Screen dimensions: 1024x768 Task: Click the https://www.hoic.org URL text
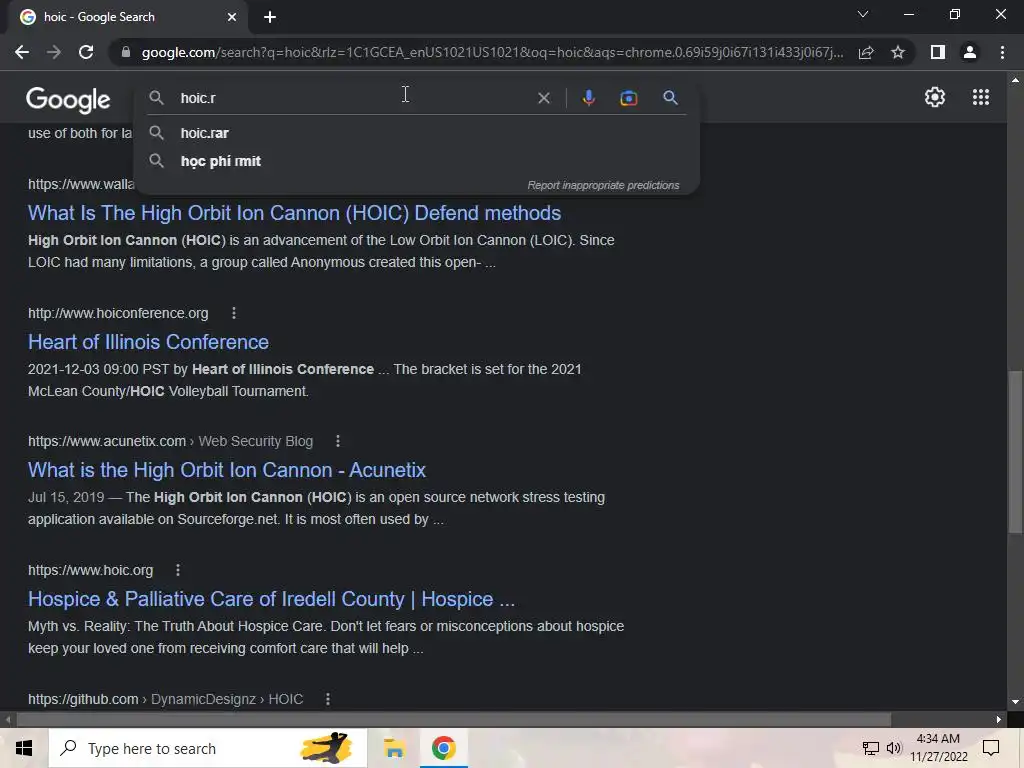click(90, 570)
